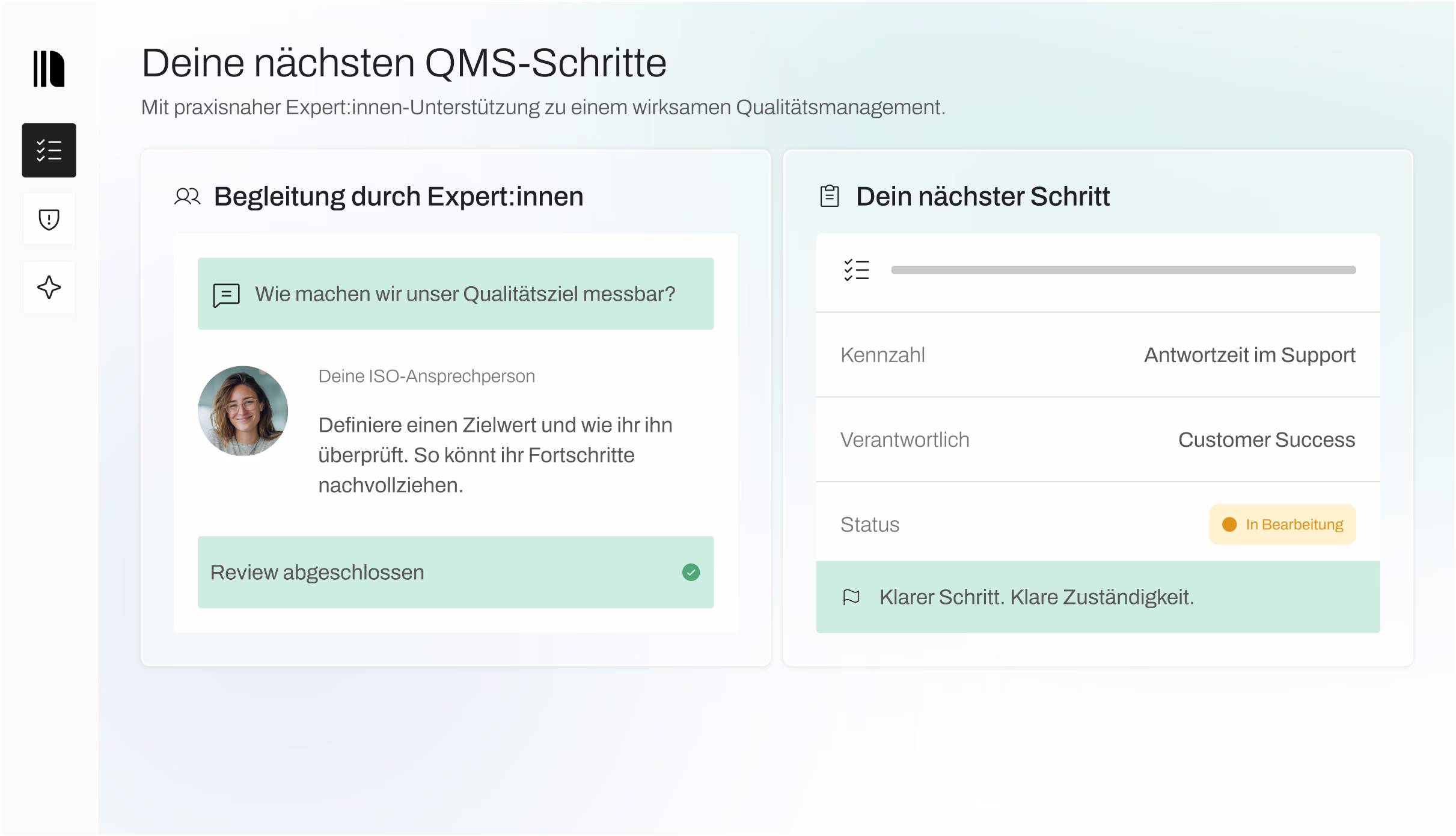
Task: Click the green checkmark on Review abgeschlossen
Action: [691, 573]
